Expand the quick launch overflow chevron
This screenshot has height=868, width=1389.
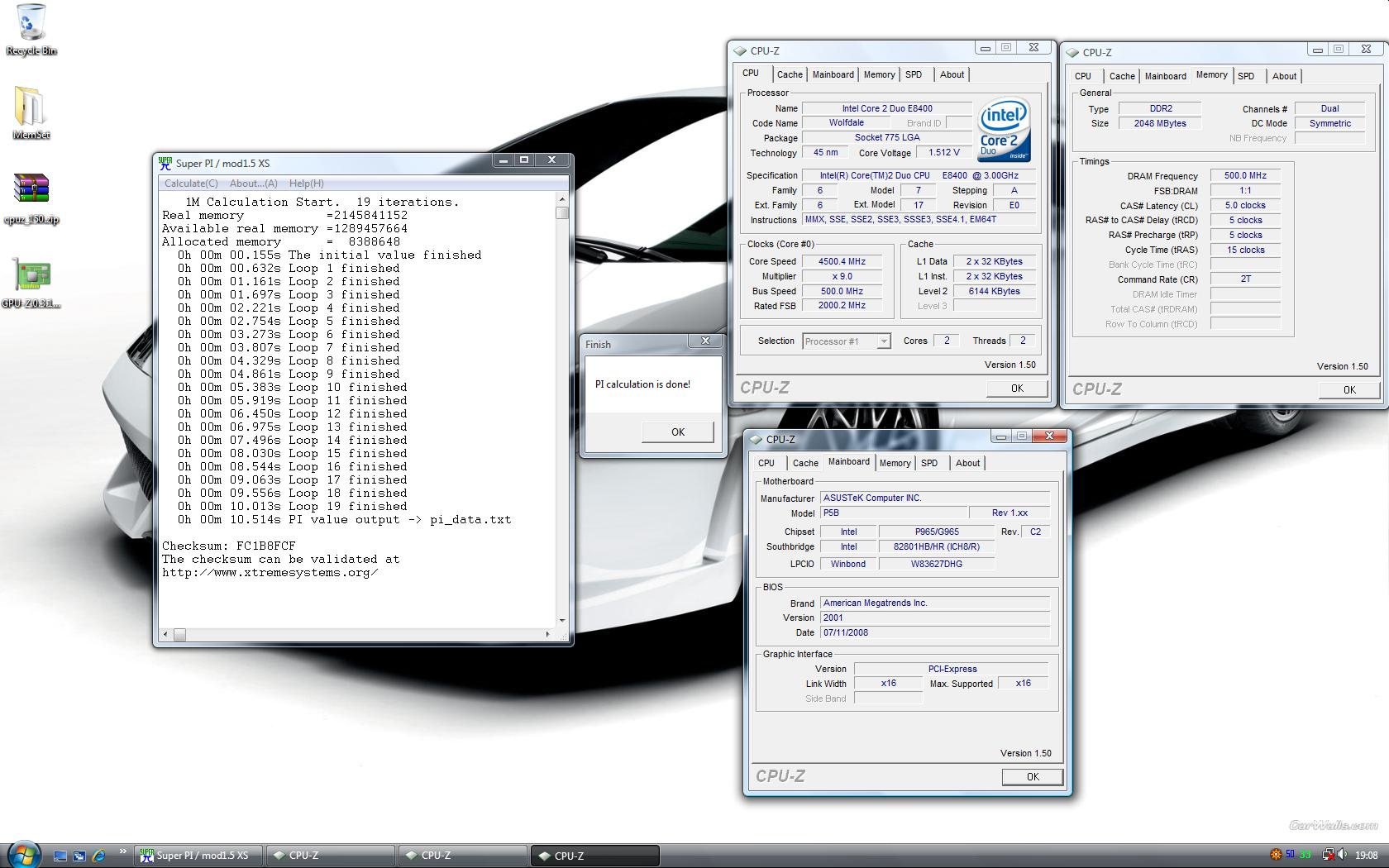coord(123,851)
